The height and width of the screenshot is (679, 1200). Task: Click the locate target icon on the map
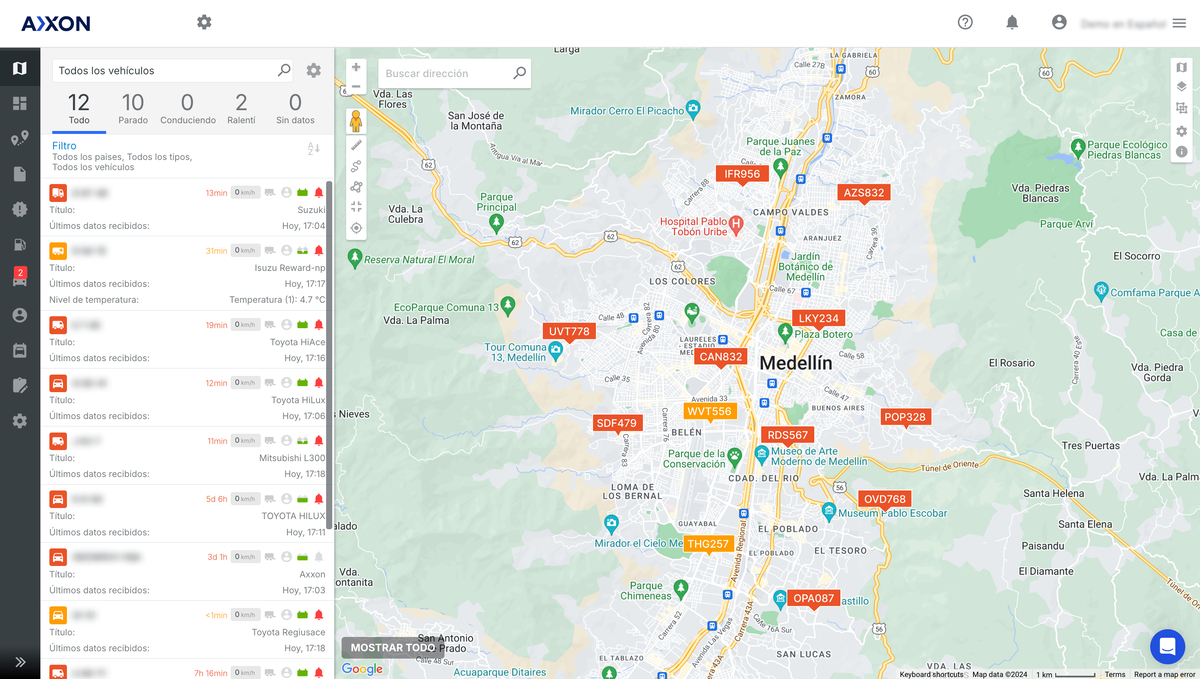tap(356, 228)
